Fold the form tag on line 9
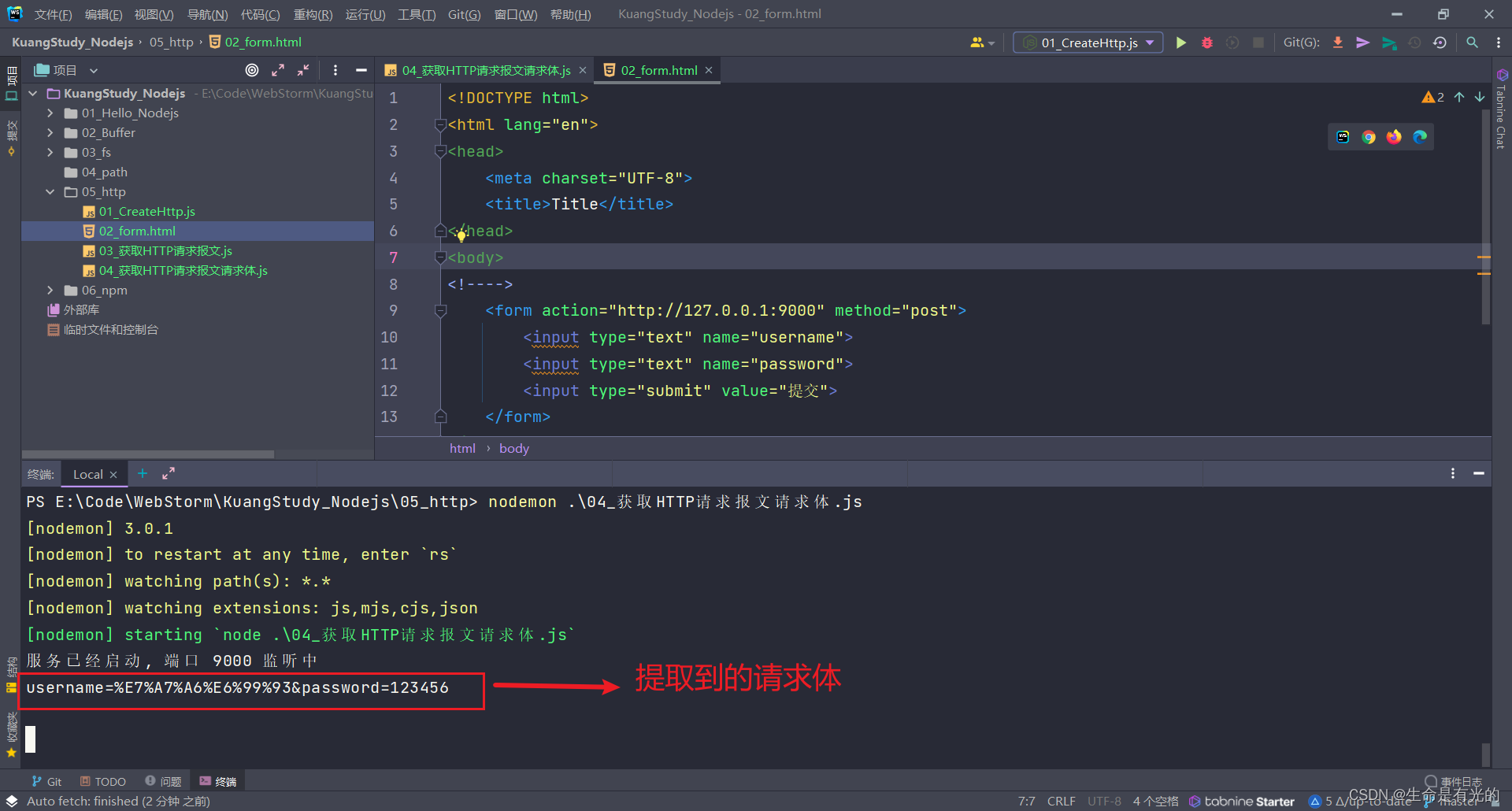The width and height of the screenshot is (1512, 811). point(441,311)
